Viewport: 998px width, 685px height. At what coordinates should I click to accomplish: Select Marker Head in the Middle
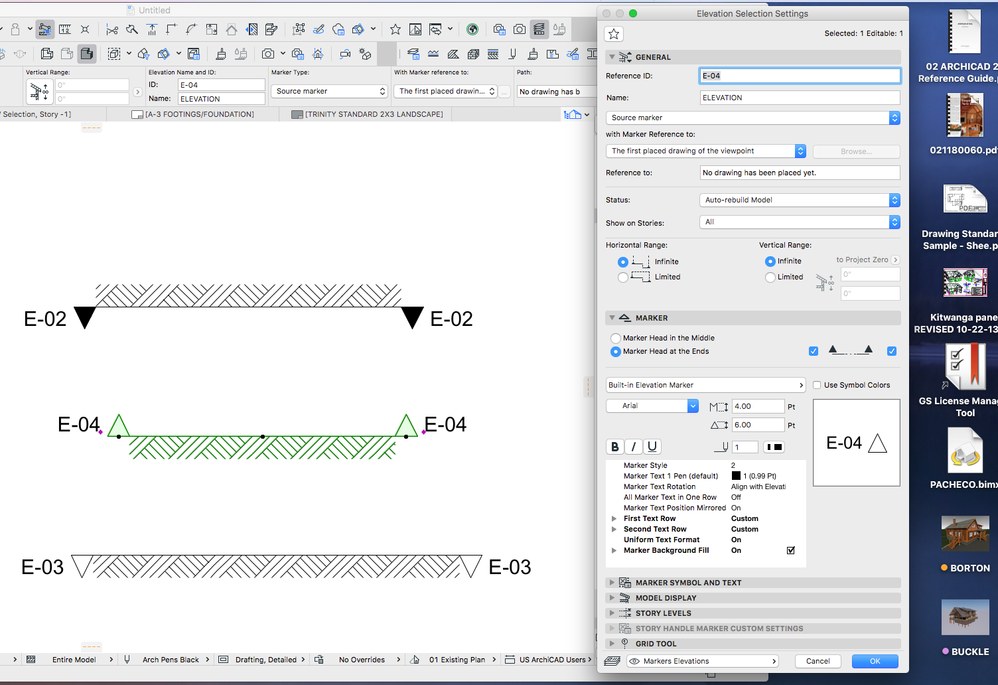(x=615, y=338)
